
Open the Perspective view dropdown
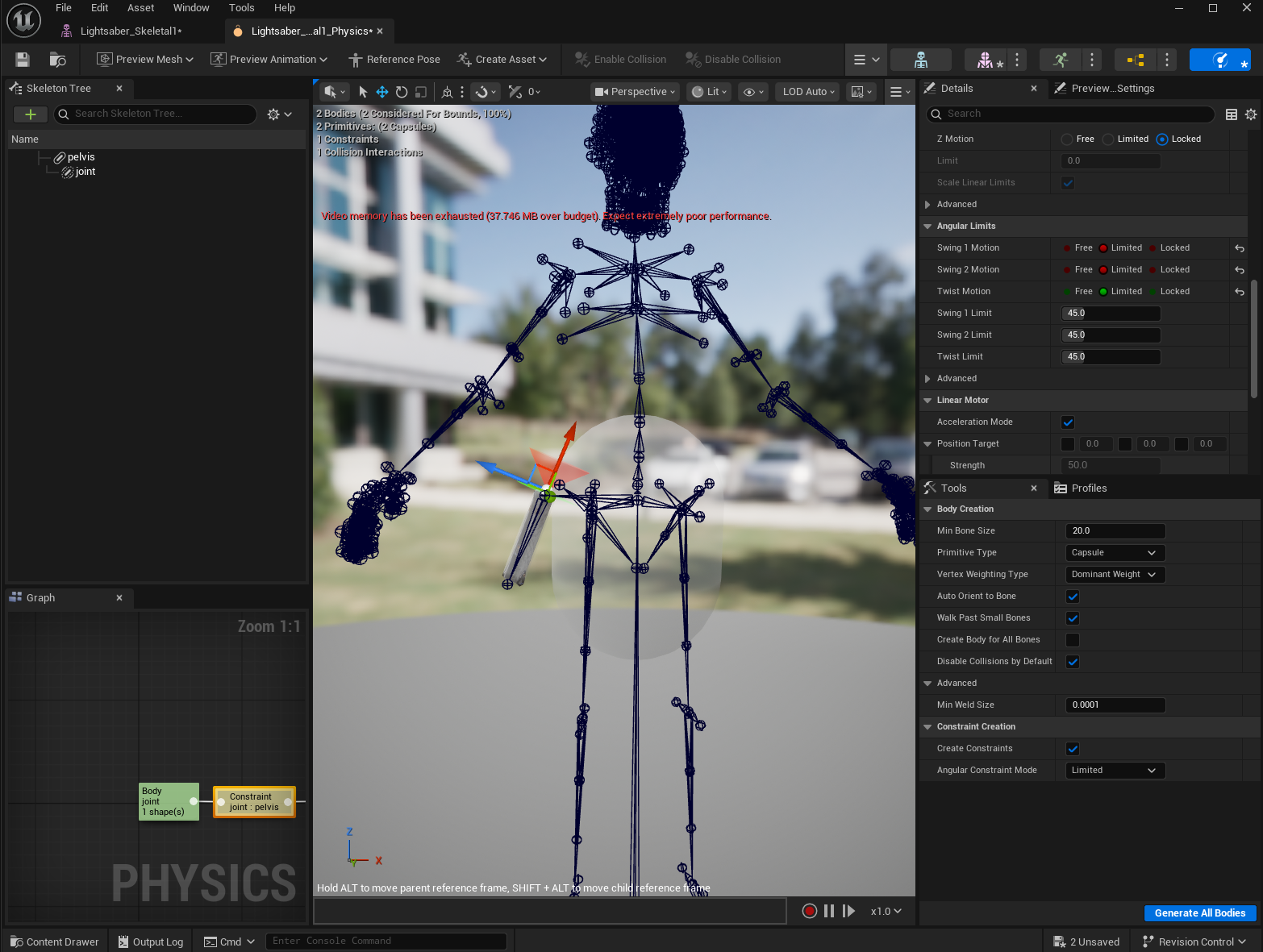click(x=635, y=92)
